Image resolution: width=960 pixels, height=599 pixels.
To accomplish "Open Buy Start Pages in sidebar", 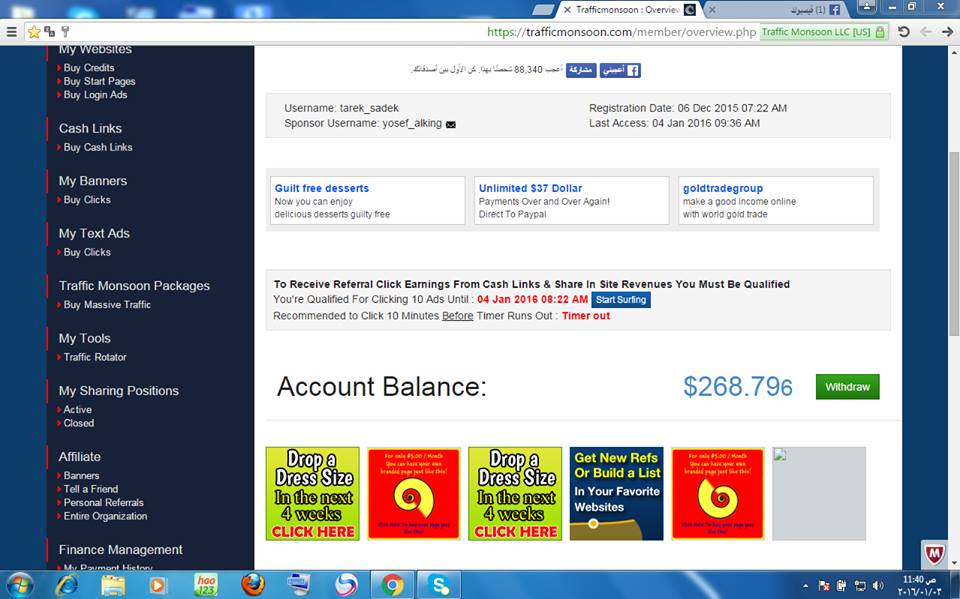I will click(x=99, y=81).
